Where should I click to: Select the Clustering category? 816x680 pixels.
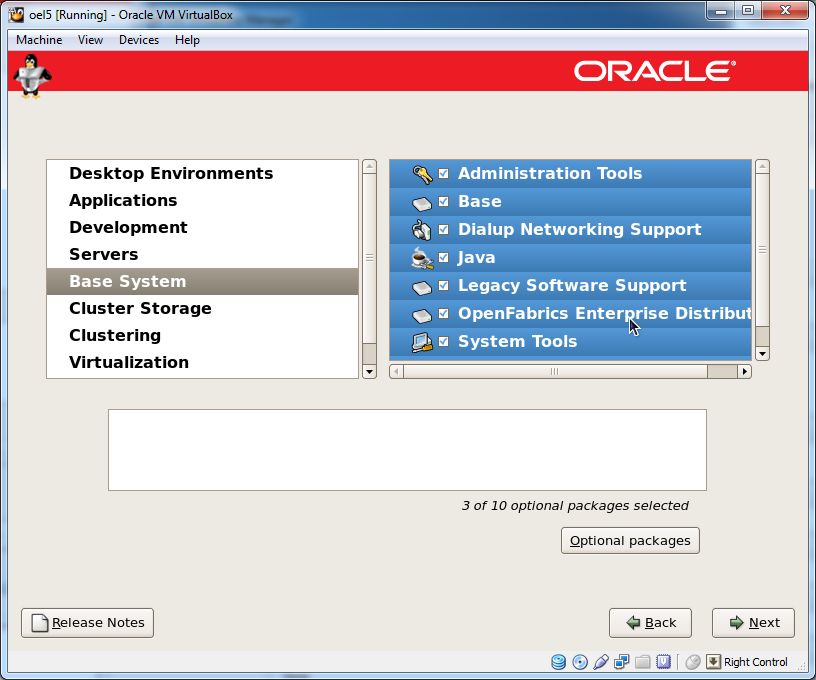202,336
